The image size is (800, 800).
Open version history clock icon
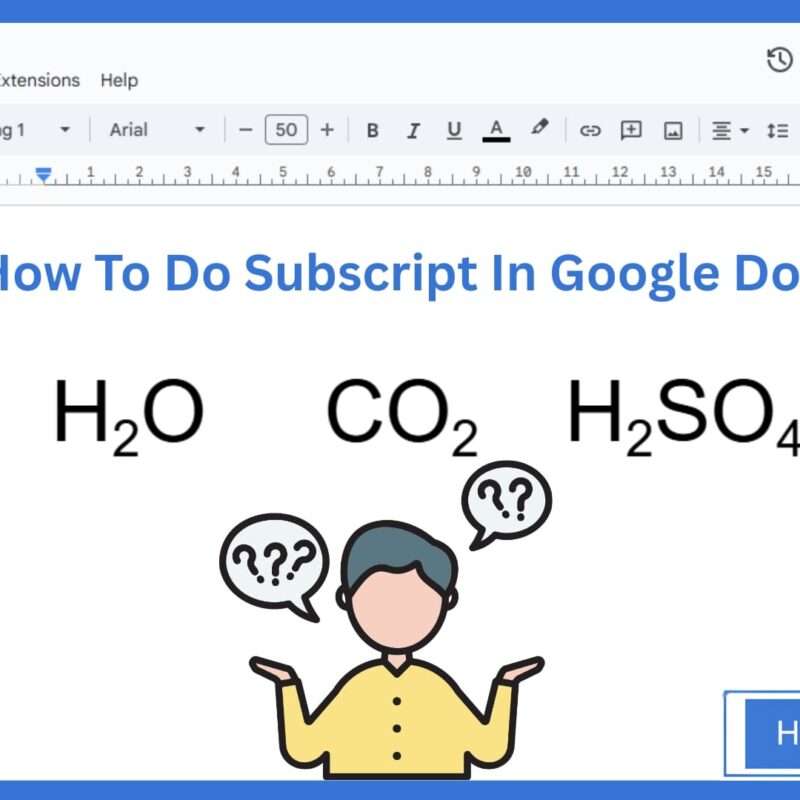pyautogui.click(x=780, y=60)
